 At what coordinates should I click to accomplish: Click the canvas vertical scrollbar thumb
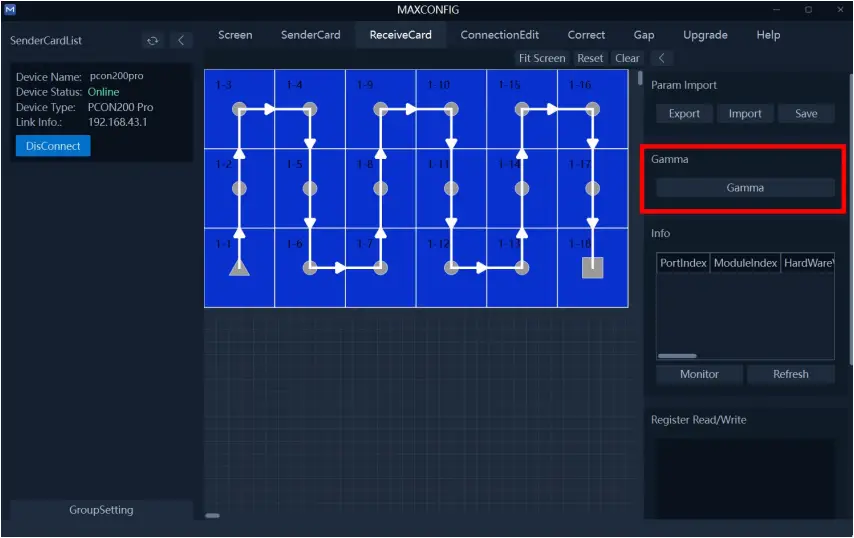640,78
